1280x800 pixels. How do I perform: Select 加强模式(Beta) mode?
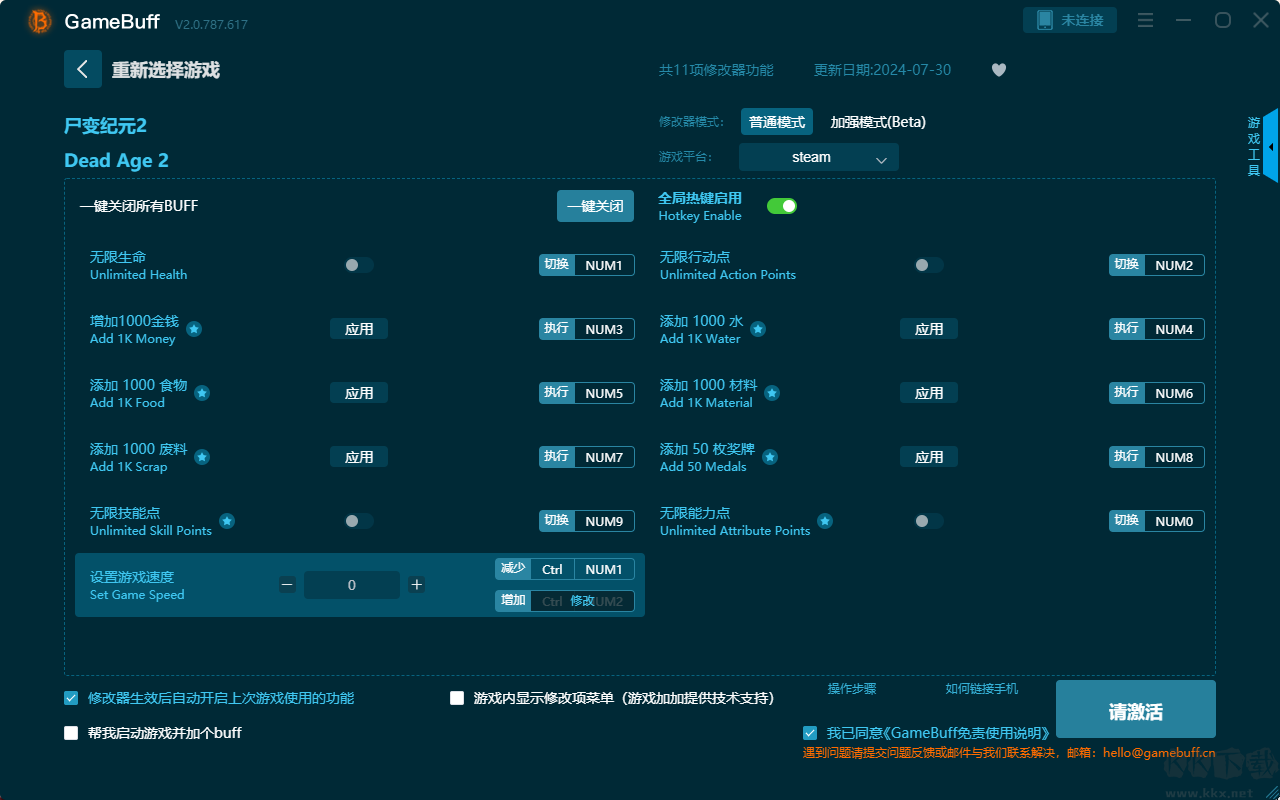tap(878, 122)
